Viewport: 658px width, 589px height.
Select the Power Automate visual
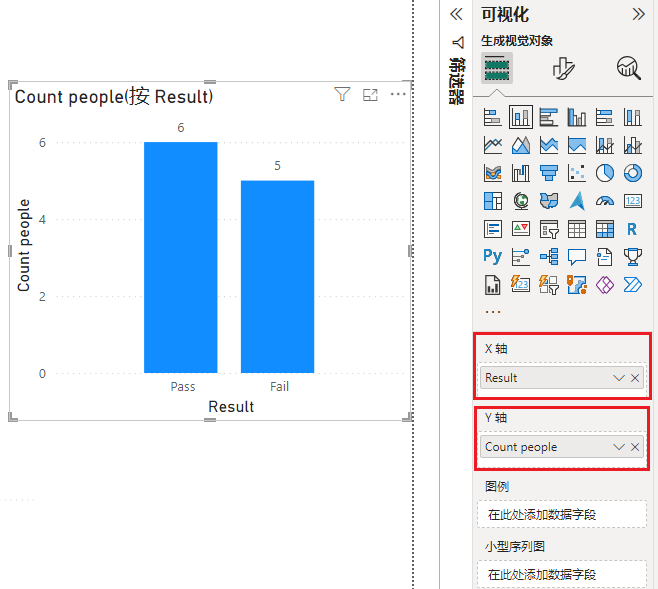632,285
